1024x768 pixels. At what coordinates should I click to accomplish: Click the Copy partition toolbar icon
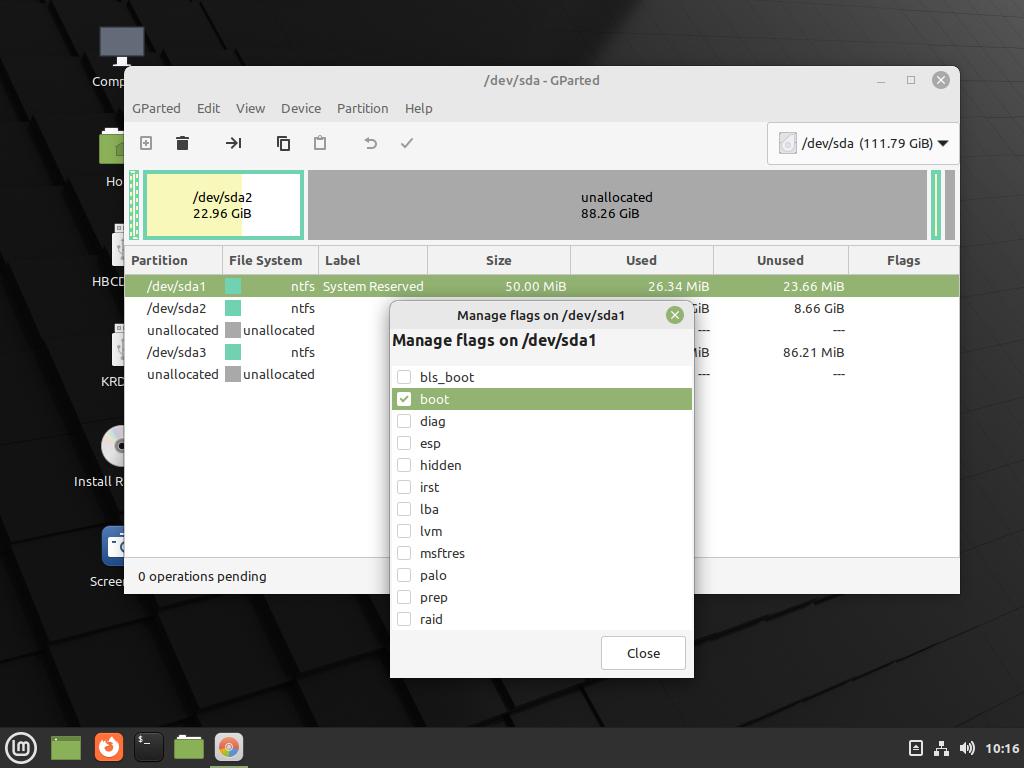click(283, 143)
